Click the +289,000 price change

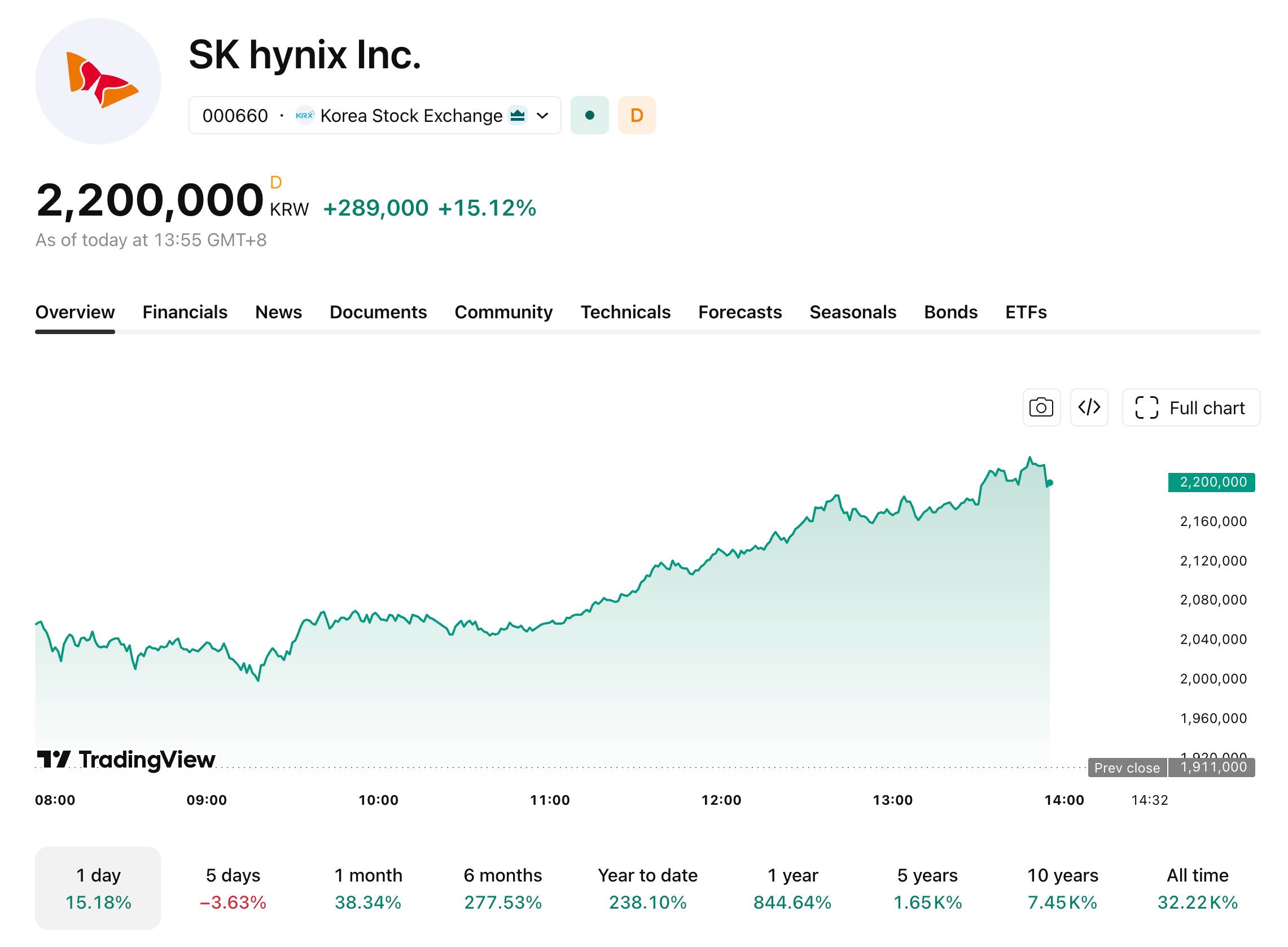376,208
